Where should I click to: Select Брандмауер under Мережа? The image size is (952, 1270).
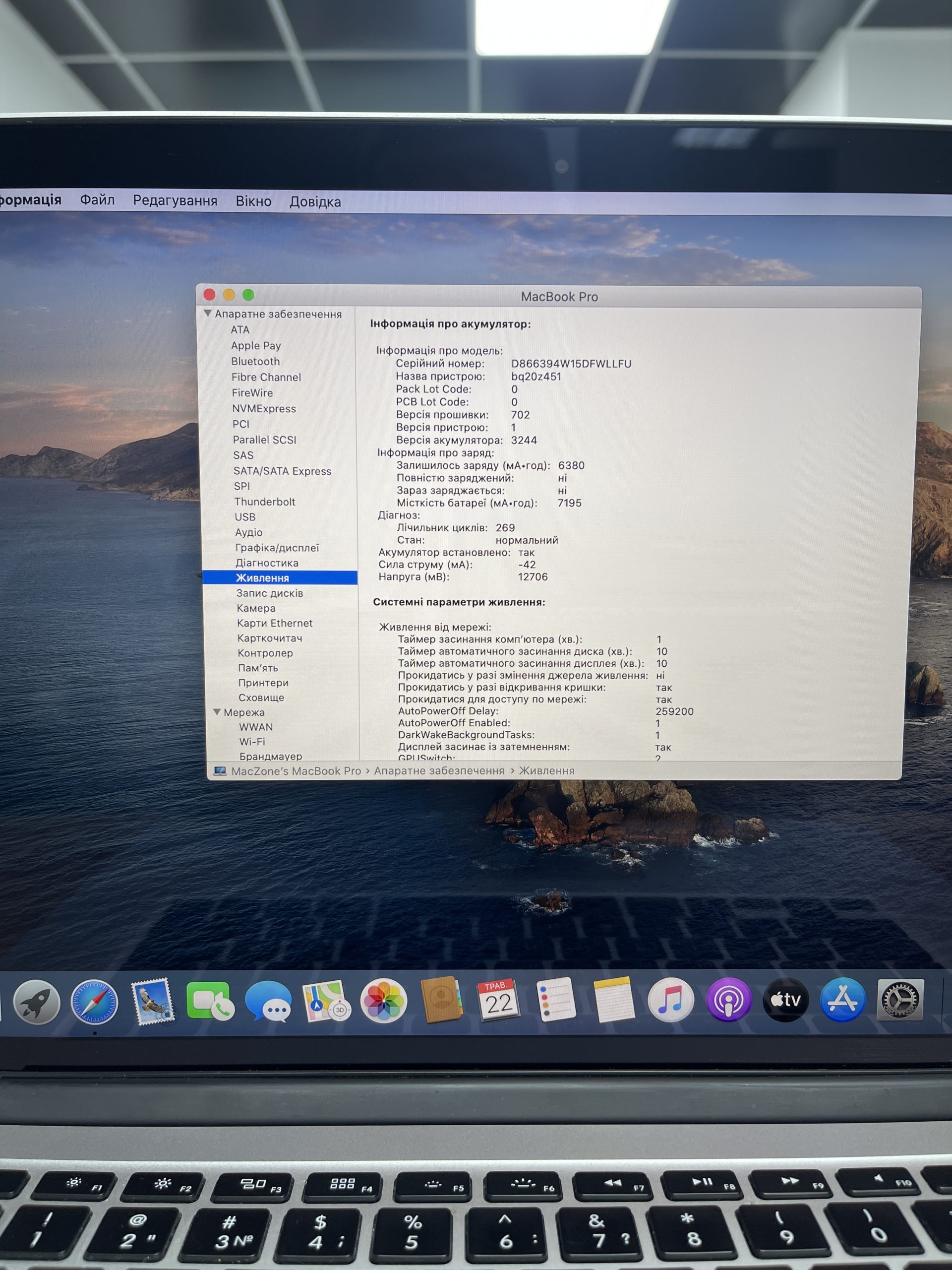tap(270, 756)
